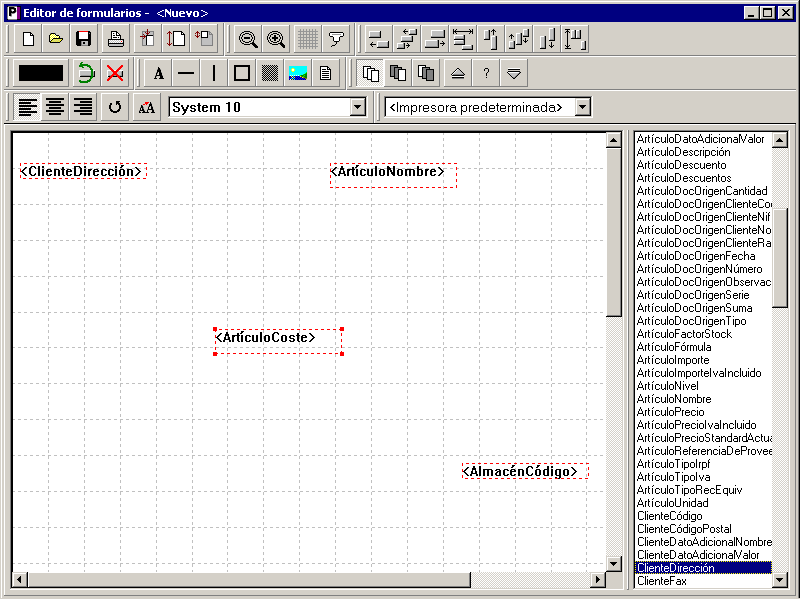
Task: Expand the Impresora predeterminada printer dropdown
Action: (583, 107)
